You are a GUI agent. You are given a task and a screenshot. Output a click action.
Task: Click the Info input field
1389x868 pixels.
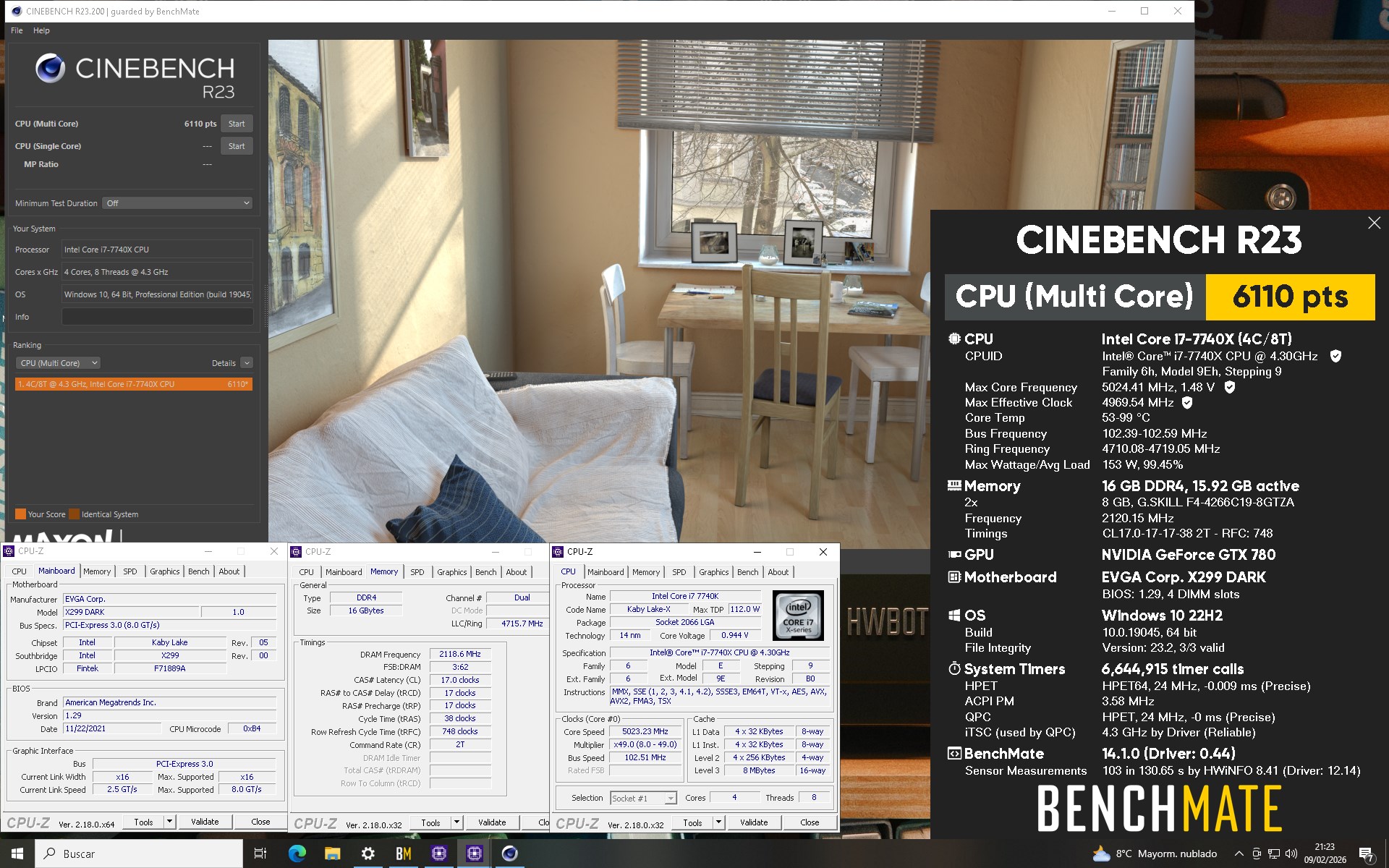point(157,317)
